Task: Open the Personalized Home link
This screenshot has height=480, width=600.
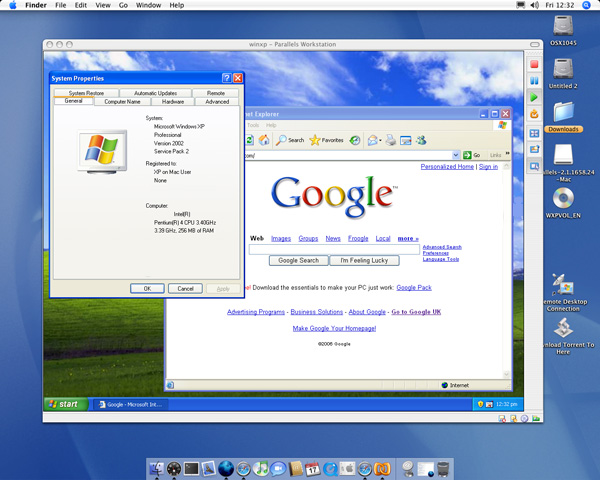Action: click(x=447, y=167)
